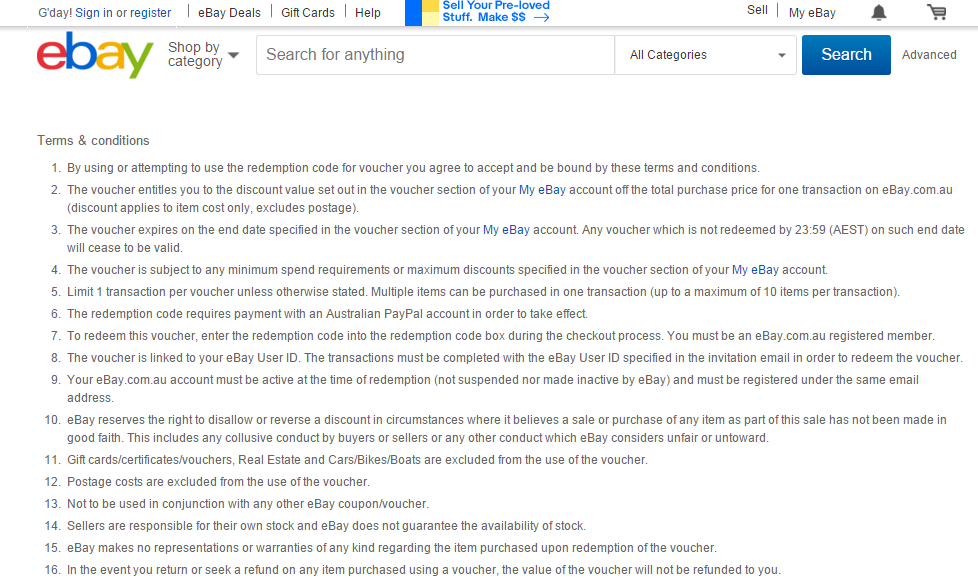
Task: Click term 9 about active eBay.com.au account
Action: (493, 388)
